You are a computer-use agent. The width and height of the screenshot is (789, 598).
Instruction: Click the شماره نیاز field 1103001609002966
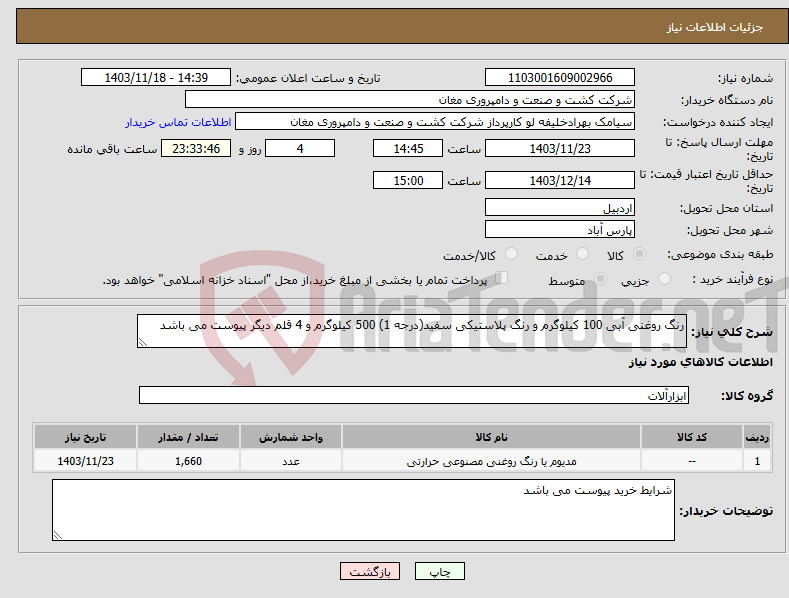[x=560, y=78]
